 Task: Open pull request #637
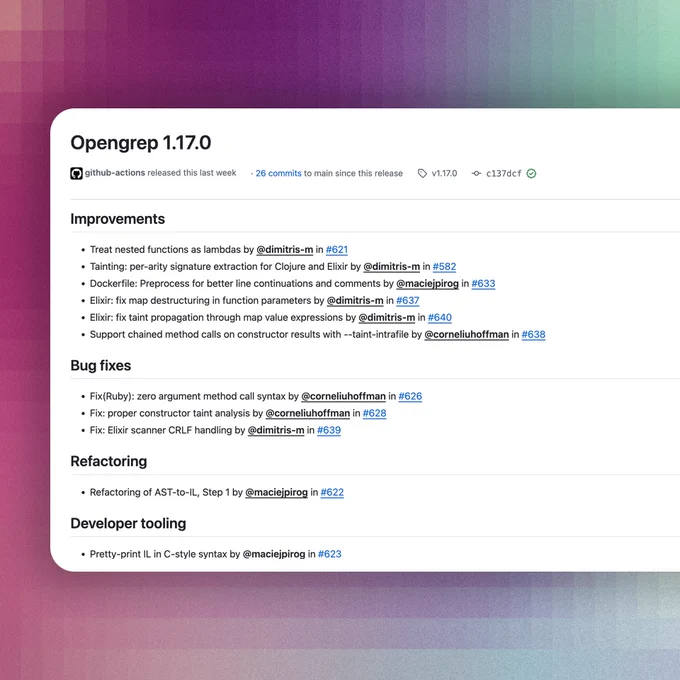point(408,300)
